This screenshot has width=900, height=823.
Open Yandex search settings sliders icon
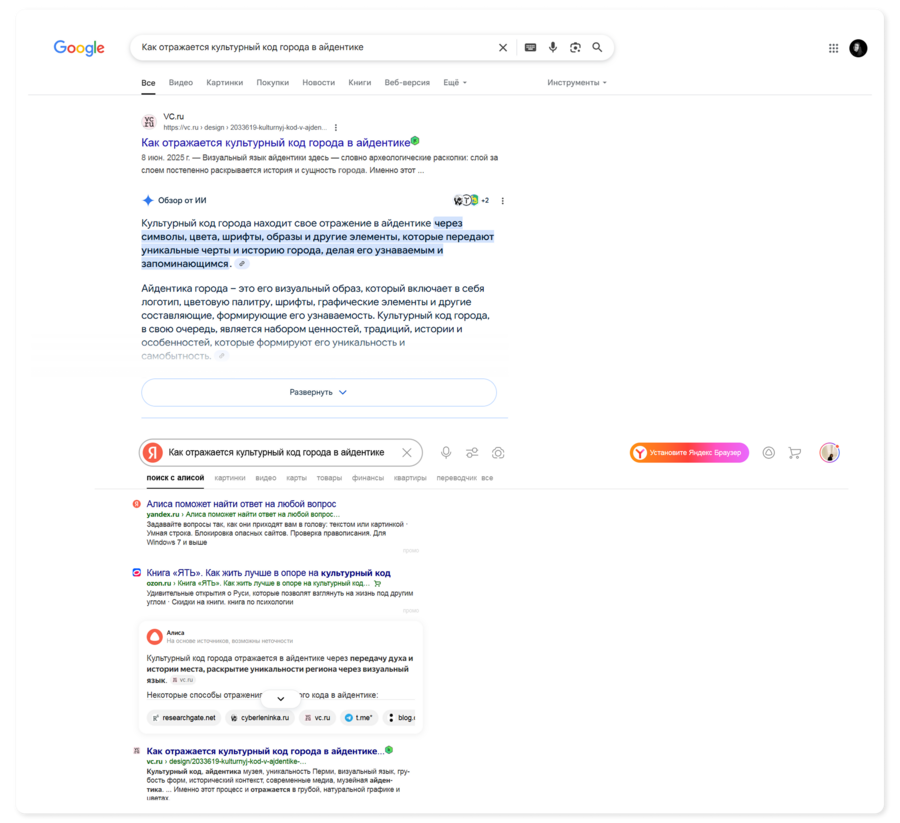472,453
